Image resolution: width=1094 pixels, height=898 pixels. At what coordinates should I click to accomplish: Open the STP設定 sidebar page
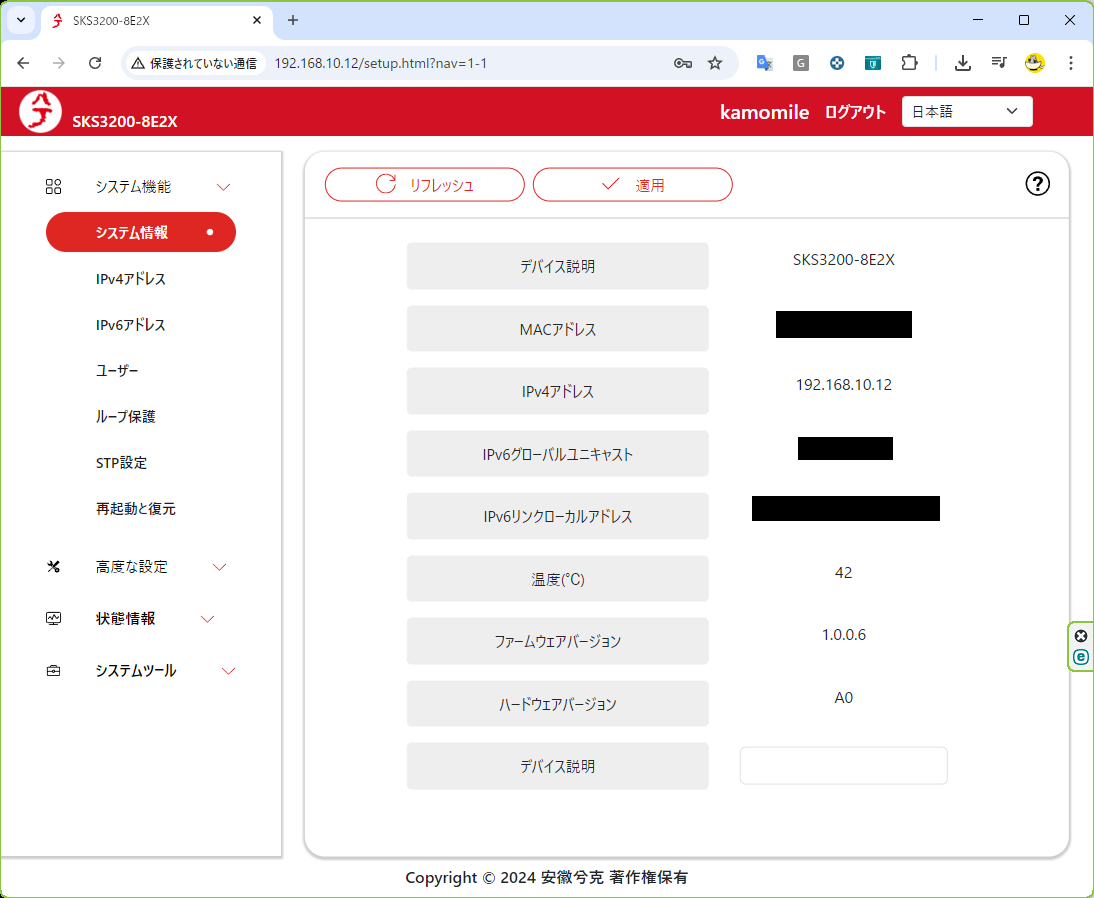(121, 463)
